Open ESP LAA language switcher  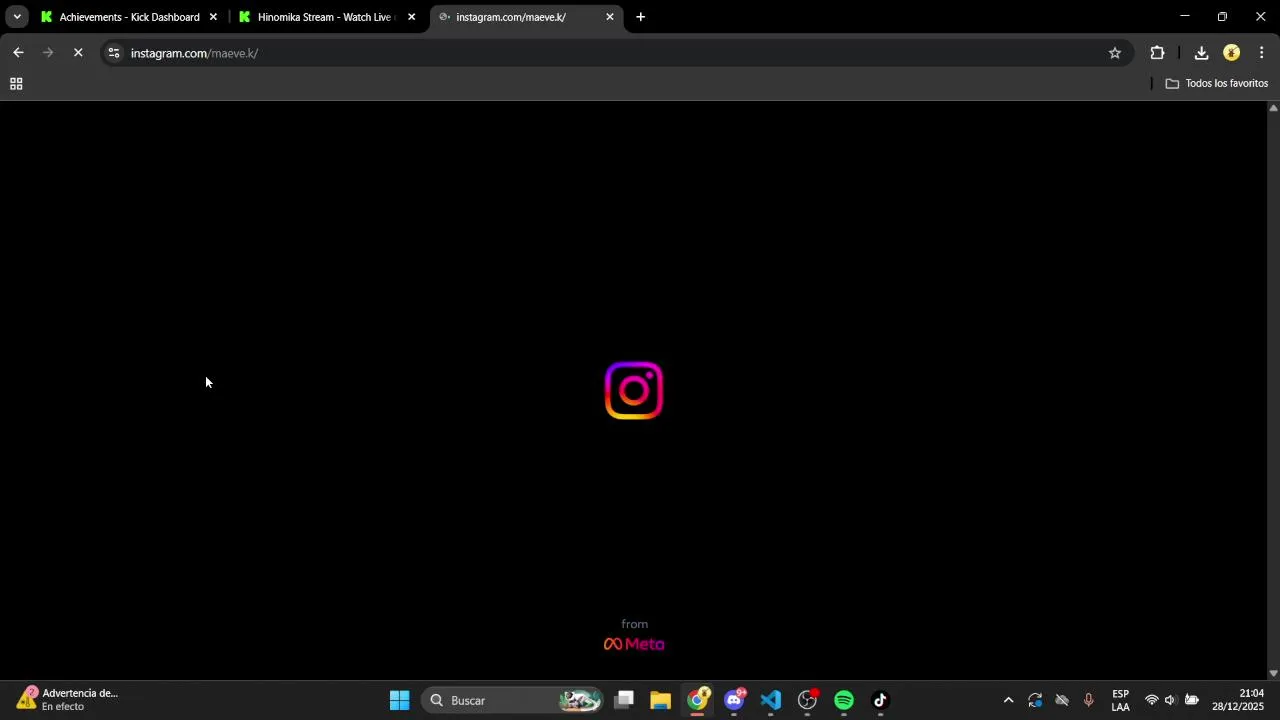click(x=1121, y=700)
